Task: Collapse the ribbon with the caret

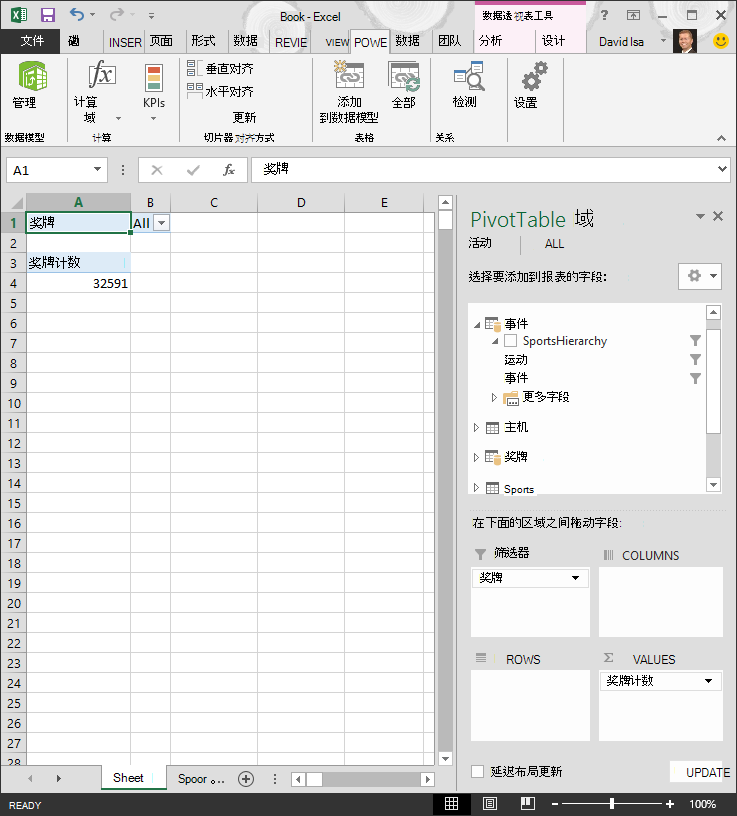Action: point(721,138)
